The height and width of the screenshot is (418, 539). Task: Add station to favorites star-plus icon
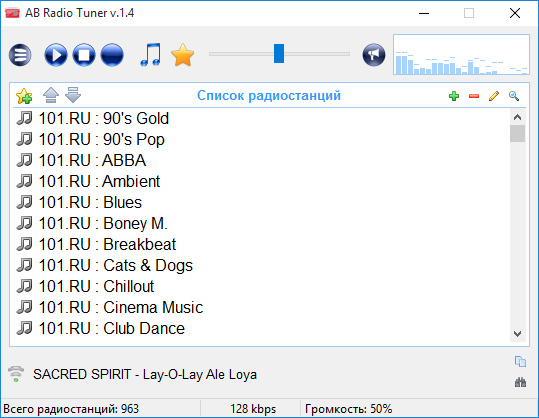point(24,96)
